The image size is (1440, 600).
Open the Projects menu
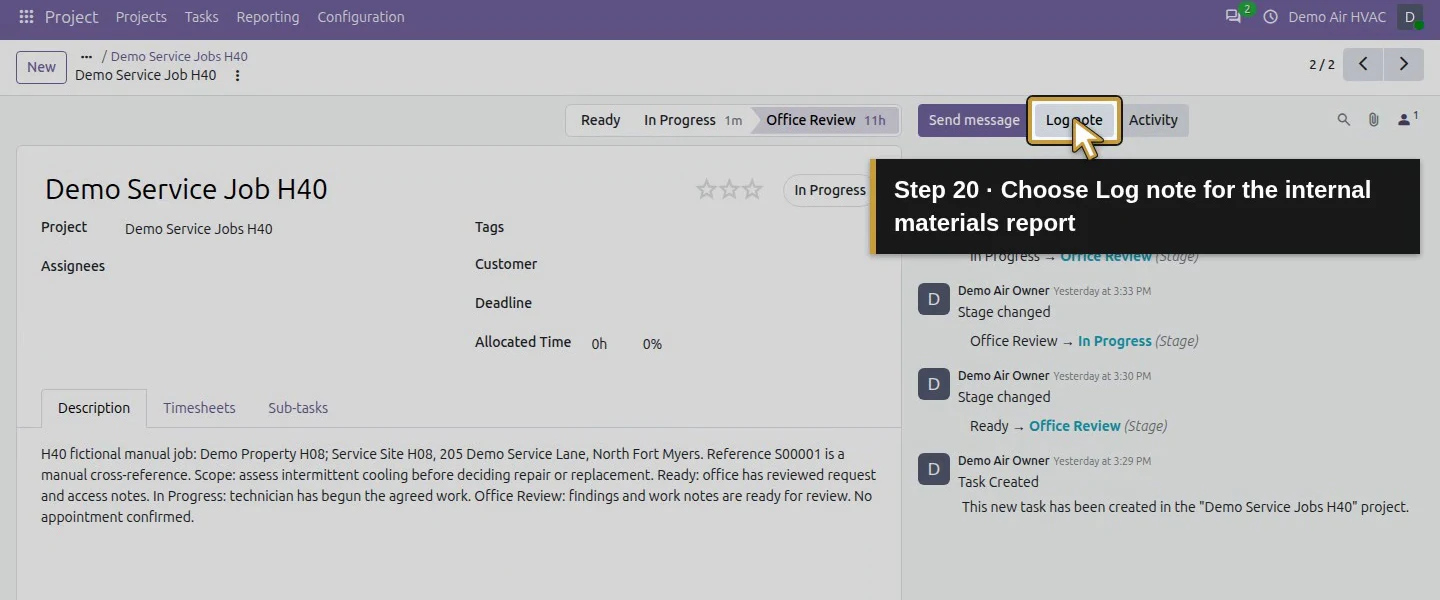pyautogui.click(x=141, y=17)
